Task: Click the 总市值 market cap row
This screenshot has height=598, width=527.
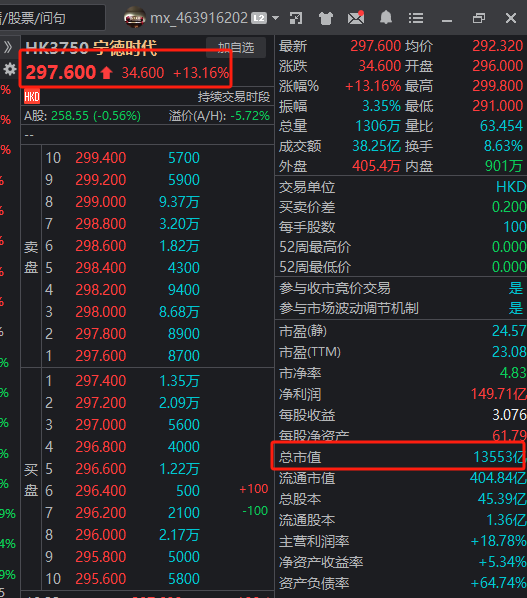Action: coord(399,456)
